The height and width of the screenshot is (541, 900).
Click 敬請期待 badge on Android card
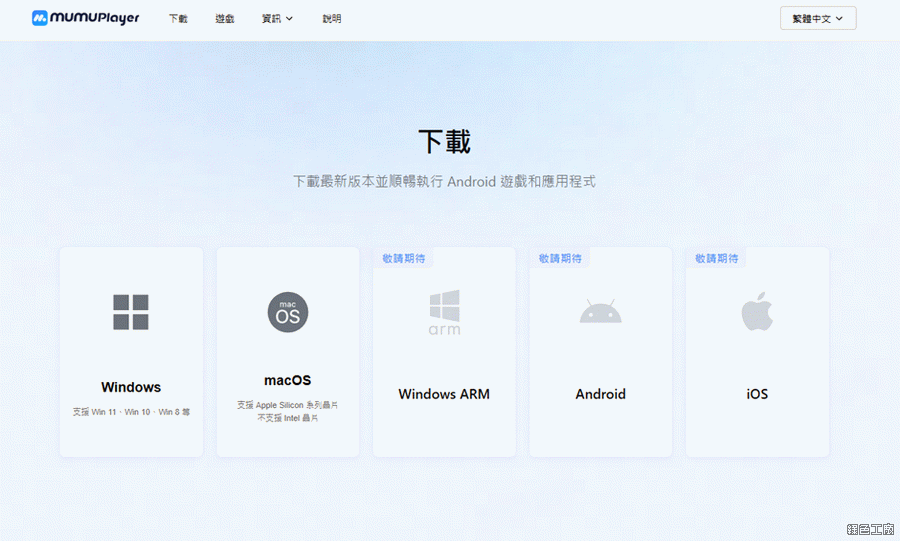pyautogui.click(x=560, y=258)
